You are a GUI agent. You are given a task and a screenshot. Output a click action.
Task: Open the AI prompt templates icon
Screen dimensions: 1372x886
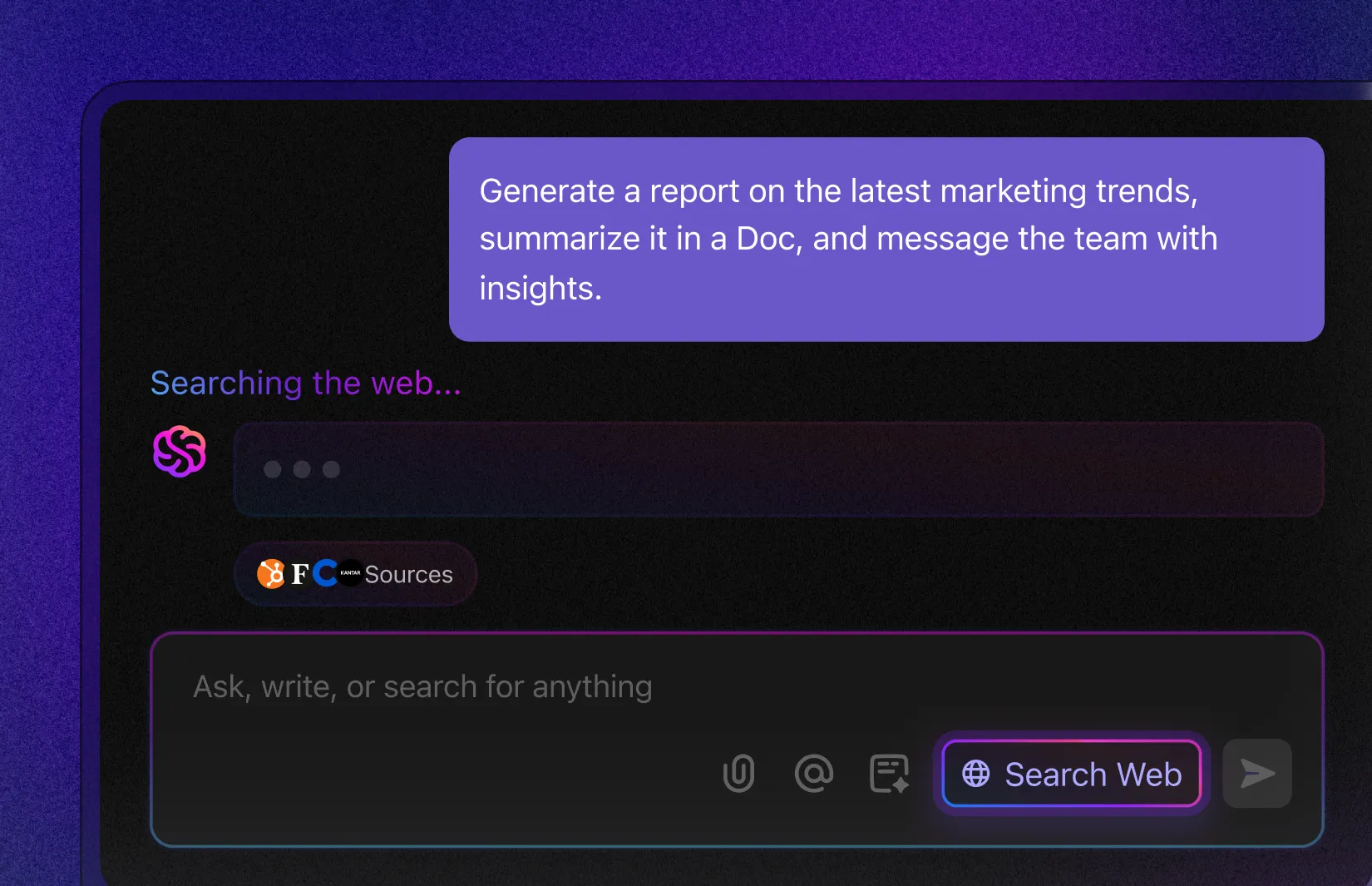(x=889, y=774)
